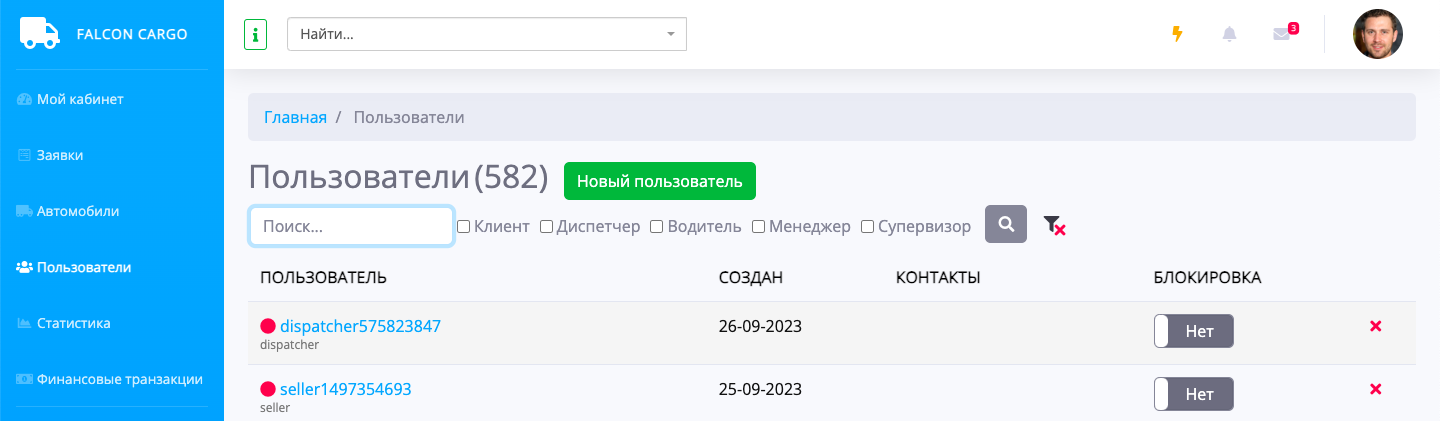Open the notifications bell
Image resolution: width=1440 pixels, height=421 pixels.
[1229, 34]
